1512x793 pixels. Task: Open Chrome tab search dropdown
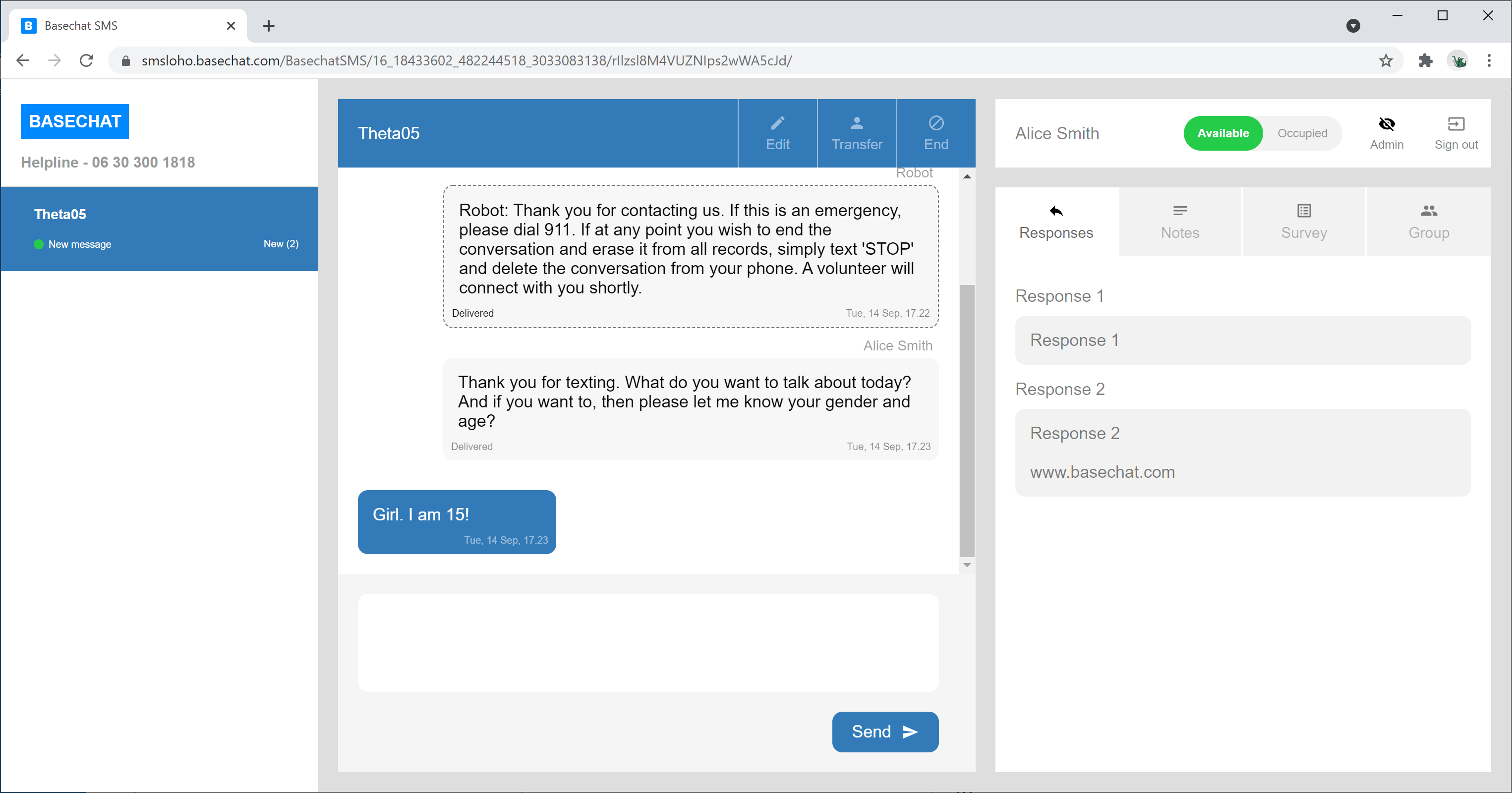1353,26
